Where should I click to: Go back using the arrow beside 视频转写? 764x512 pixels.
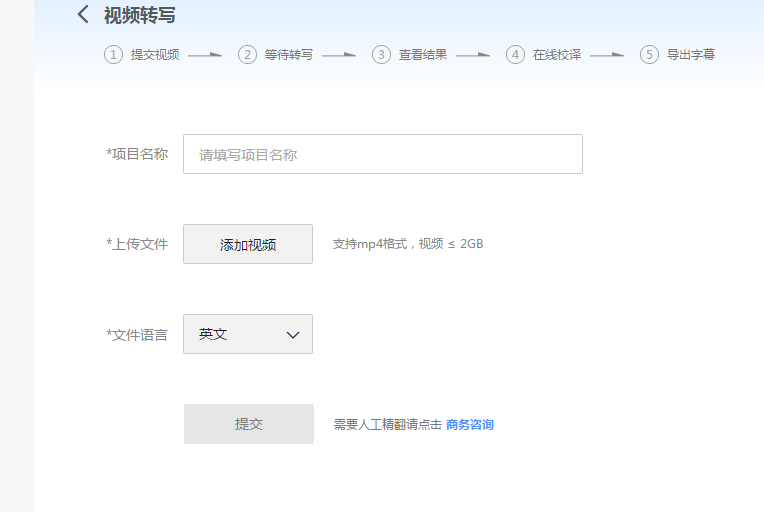click(83, 15)
